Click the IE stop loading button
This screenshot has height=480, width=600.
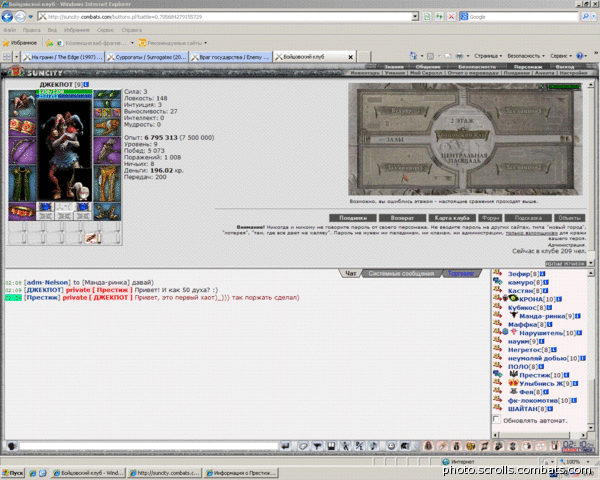451,16
